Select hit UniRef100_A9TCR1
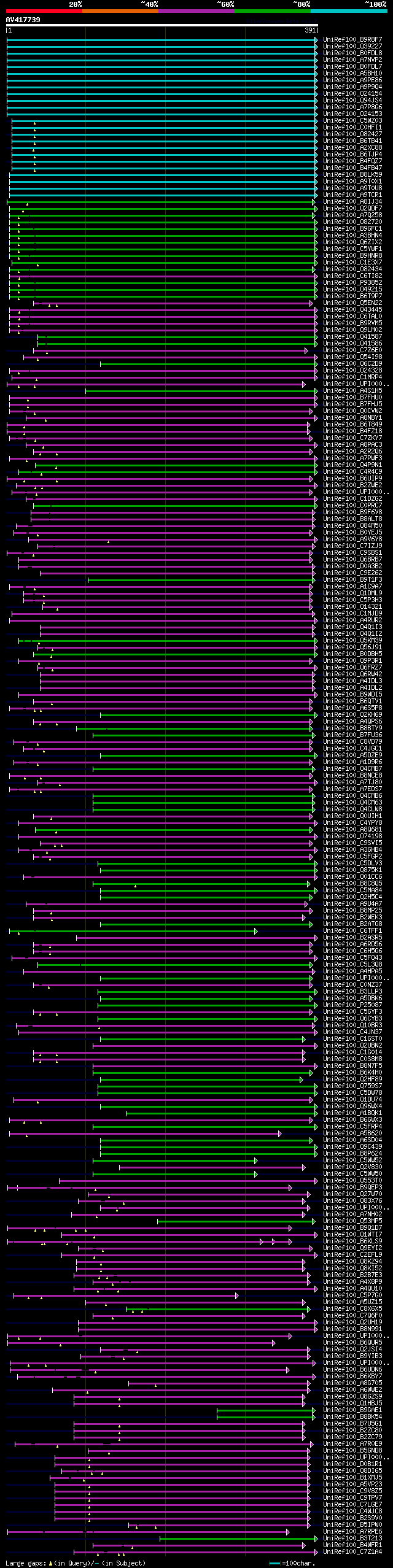Screen dimensions: 393x1568 tap(352, 195)
